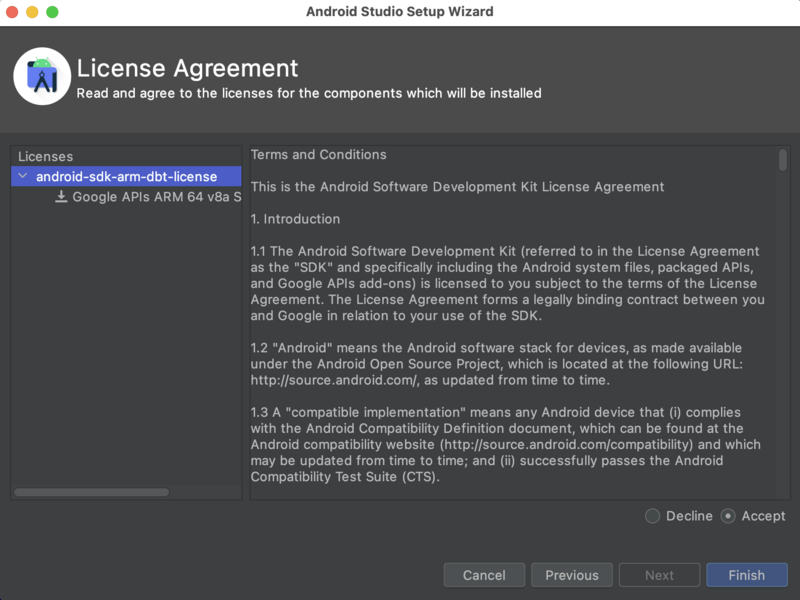
Task: Maximize the Setup Wizard window
Action: (x=52, y=12)
